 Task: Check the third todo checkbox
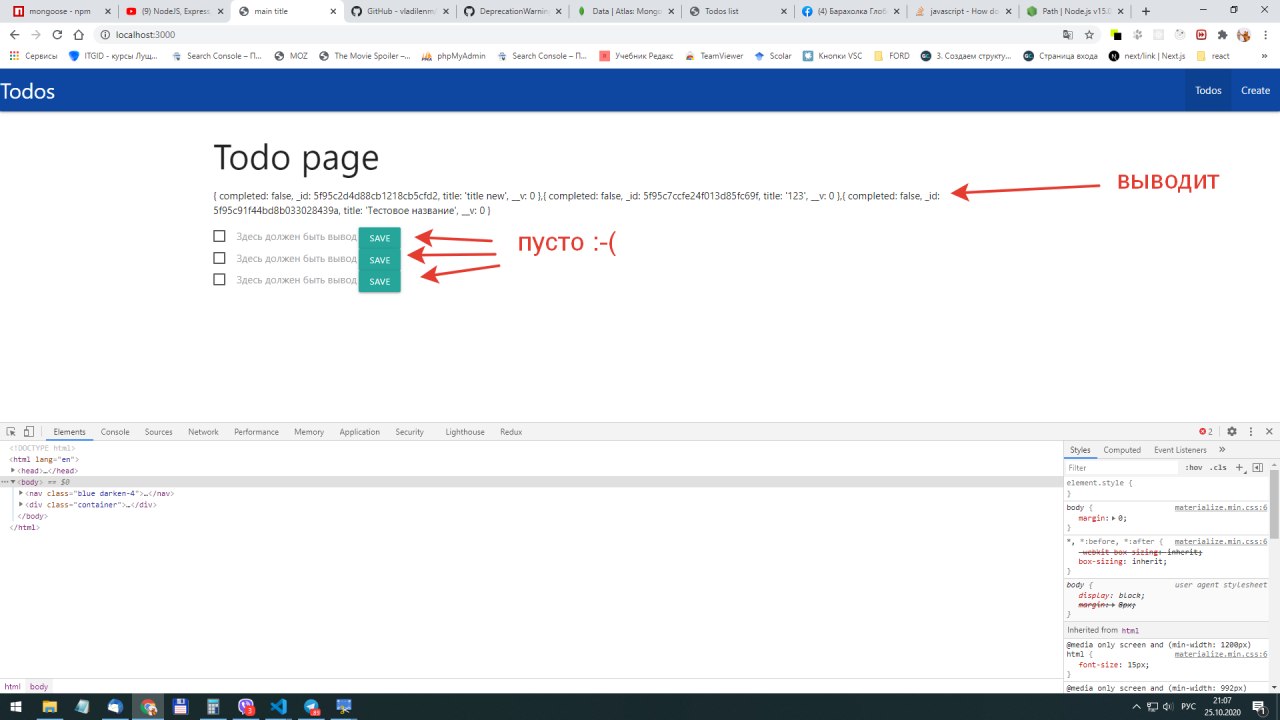219,279
